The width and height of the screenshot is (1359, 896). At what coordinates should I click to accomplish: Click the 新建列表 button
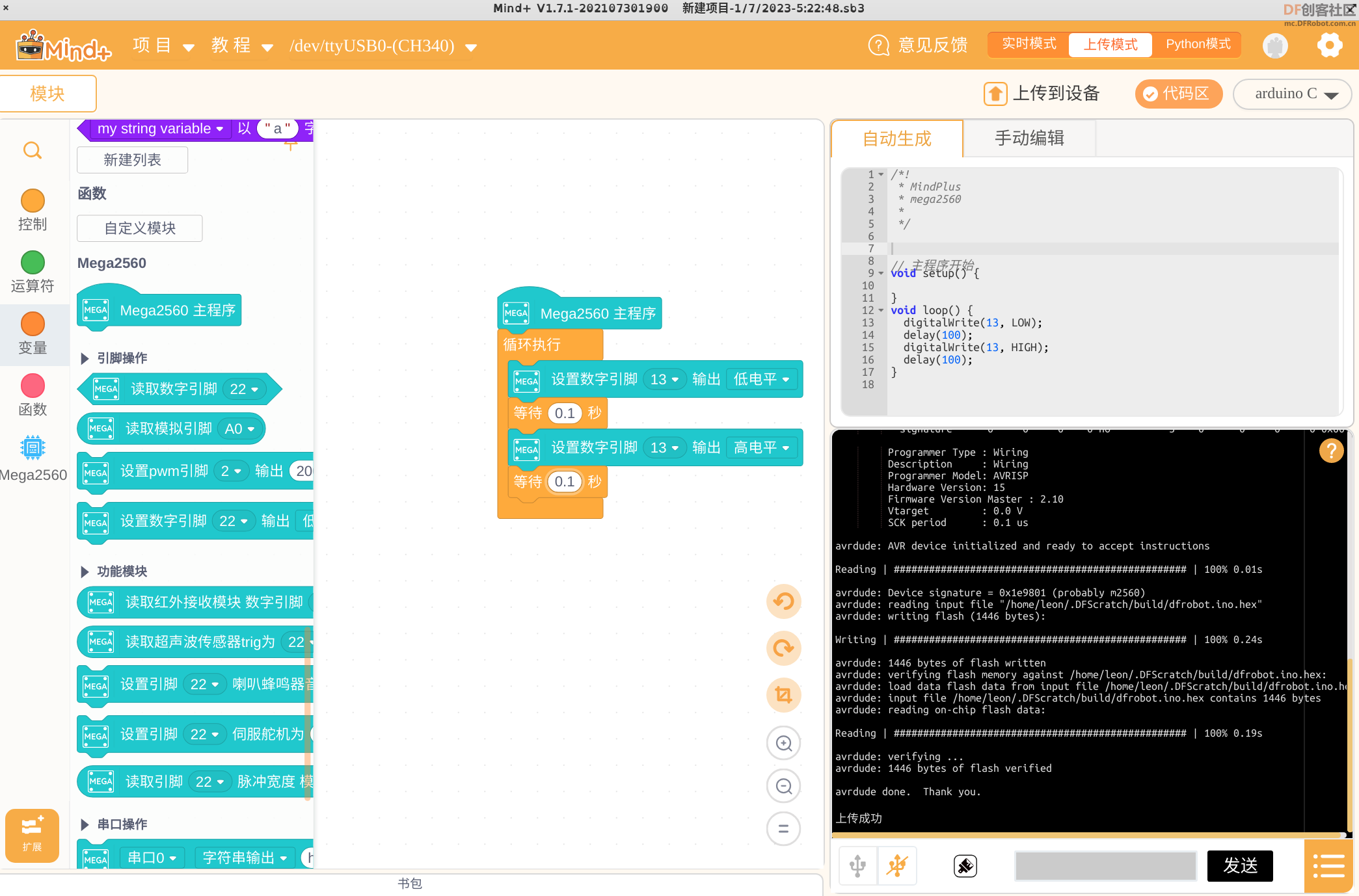(132, 160)
